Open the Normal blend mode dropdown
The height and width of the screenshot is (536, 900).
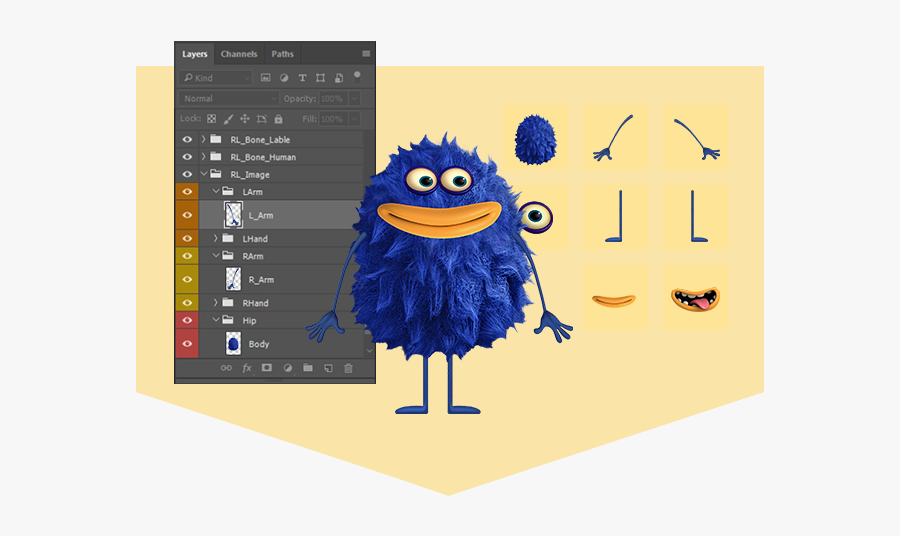(228, 98)
